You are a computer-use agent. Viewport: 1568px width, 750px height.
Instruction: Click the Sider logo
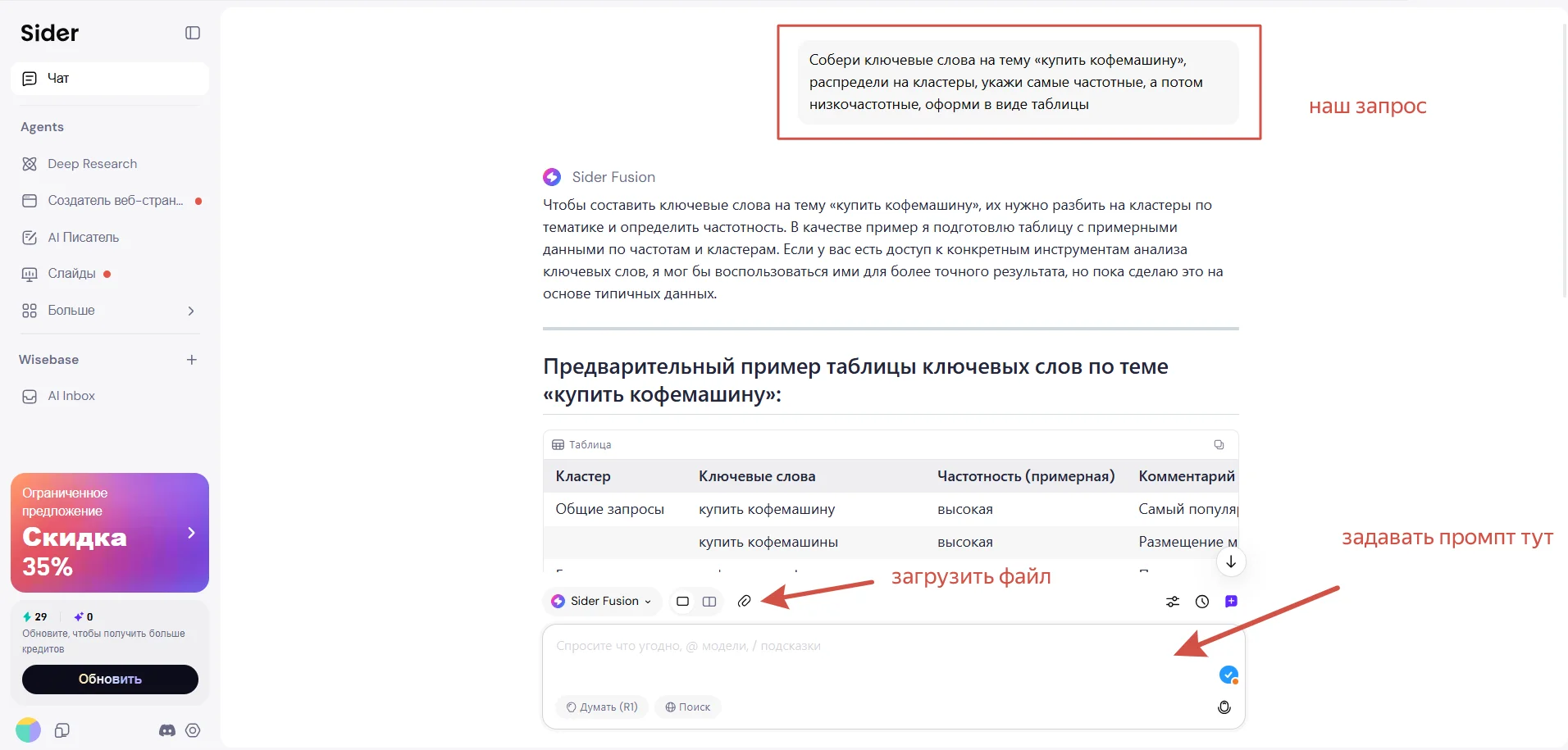tap(50, 33)
